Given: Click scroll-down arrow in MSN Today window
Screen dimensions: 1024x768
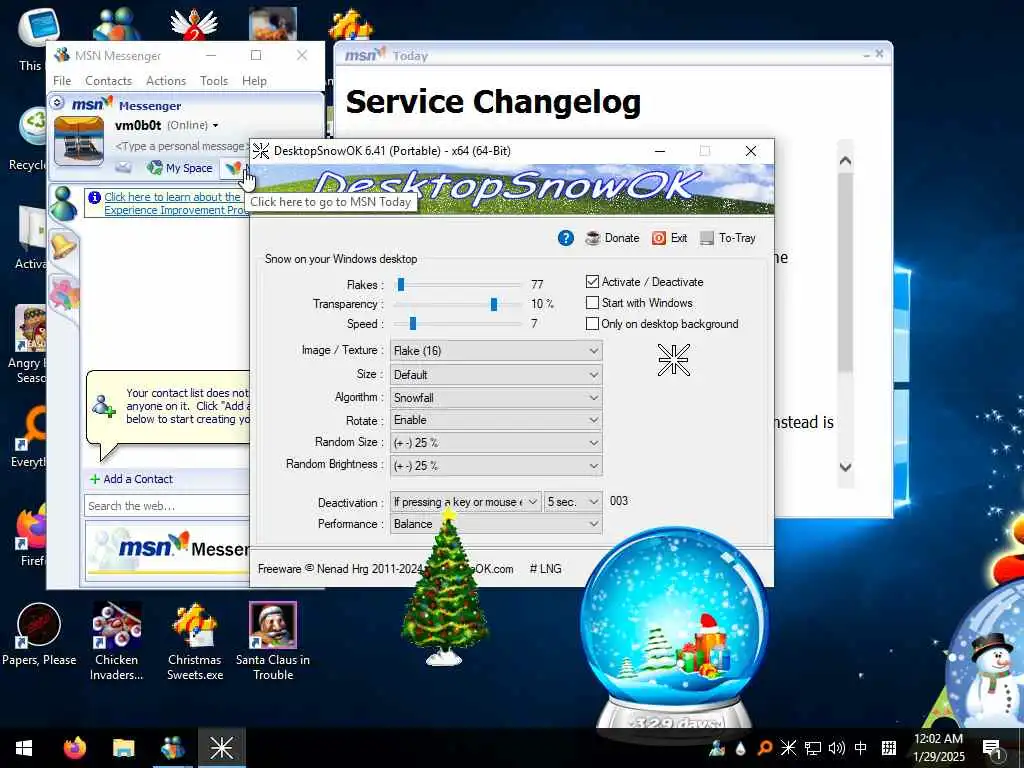Looking at the screenshot, I should pyautogui.click(x=845, y=467).
